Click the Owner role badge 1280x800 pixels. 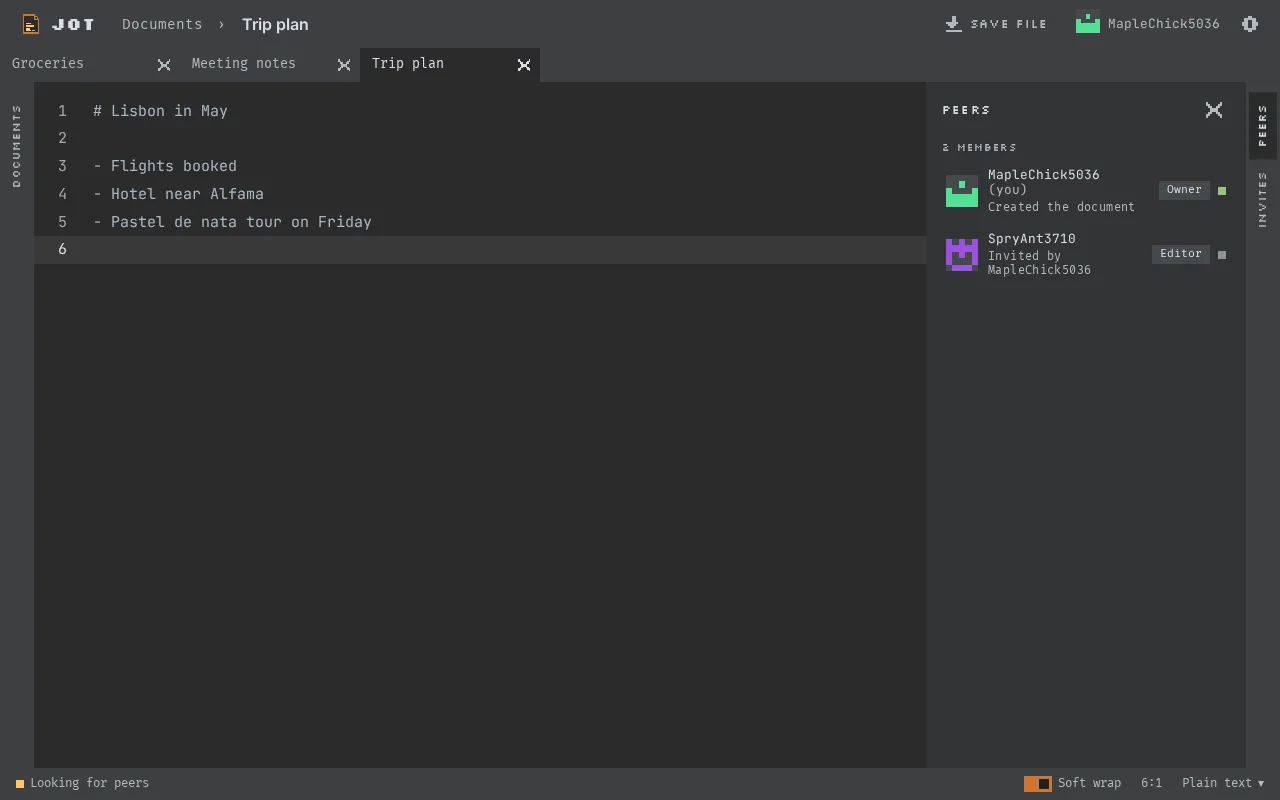pos(1184,190)
